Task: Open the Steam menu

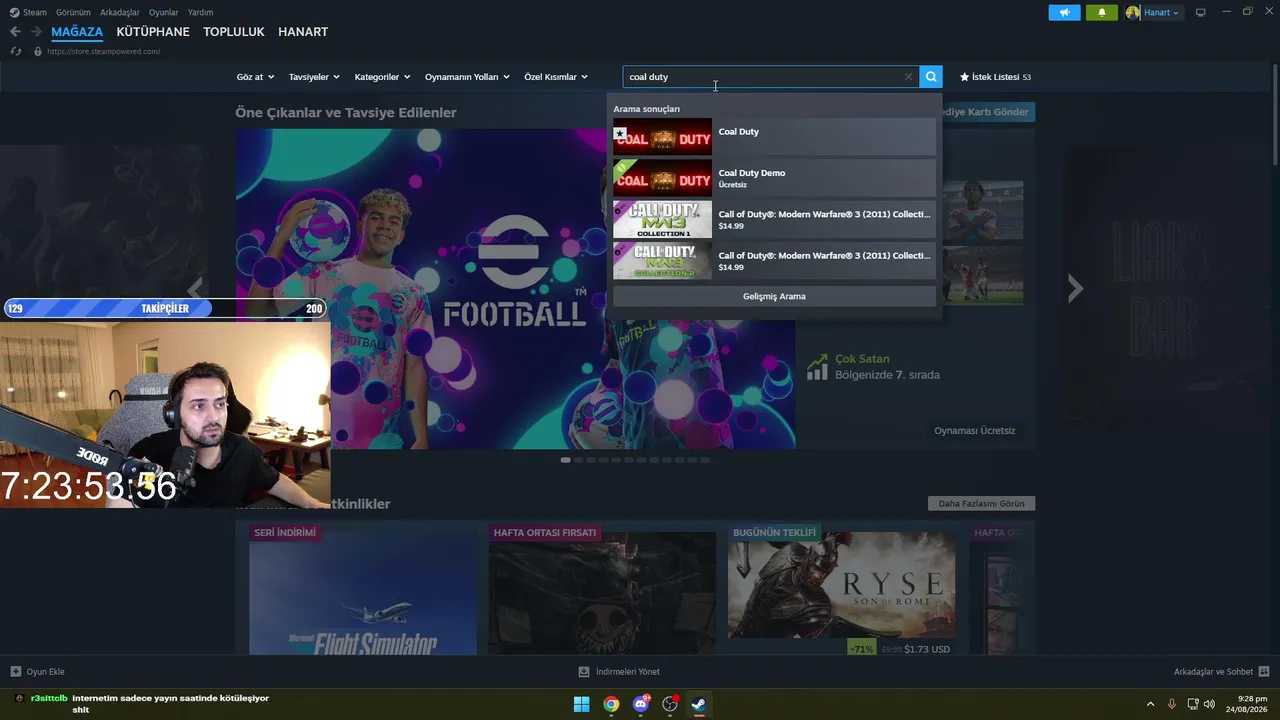Action: point(28,12)
